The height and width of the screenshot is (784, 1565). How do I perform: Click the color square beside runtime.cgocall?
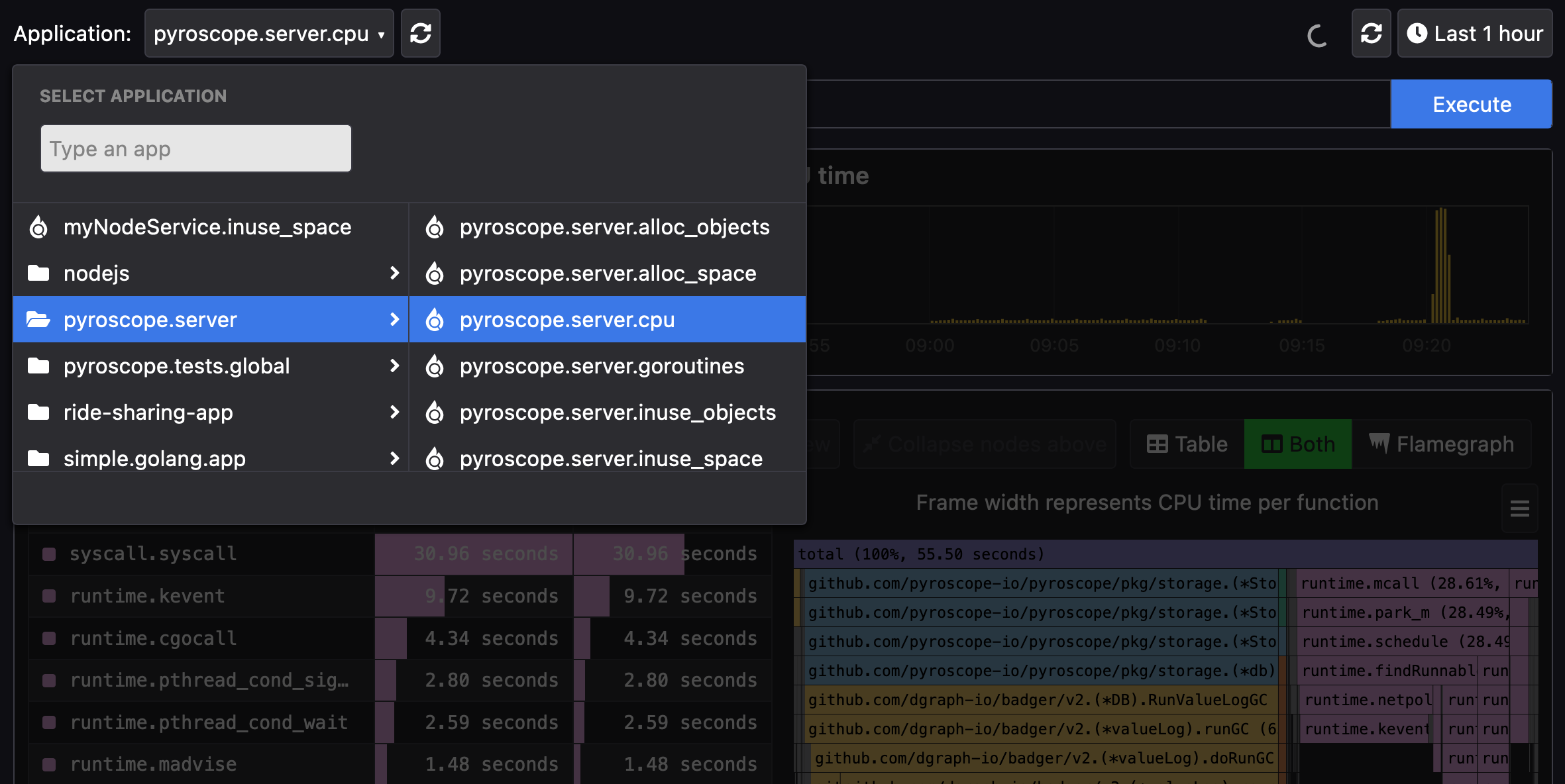coord(49,638)
